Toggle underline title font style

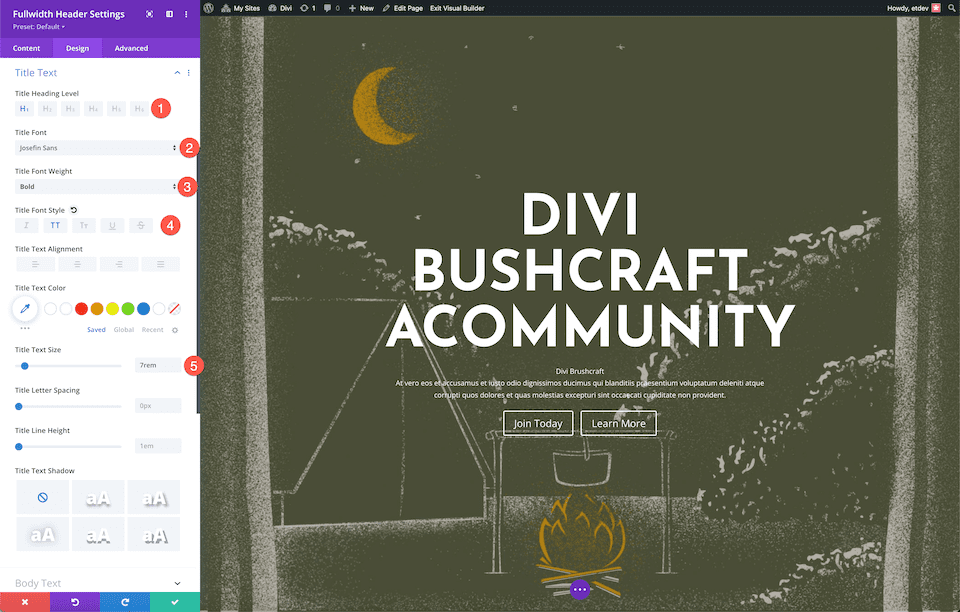pos(112,226)
